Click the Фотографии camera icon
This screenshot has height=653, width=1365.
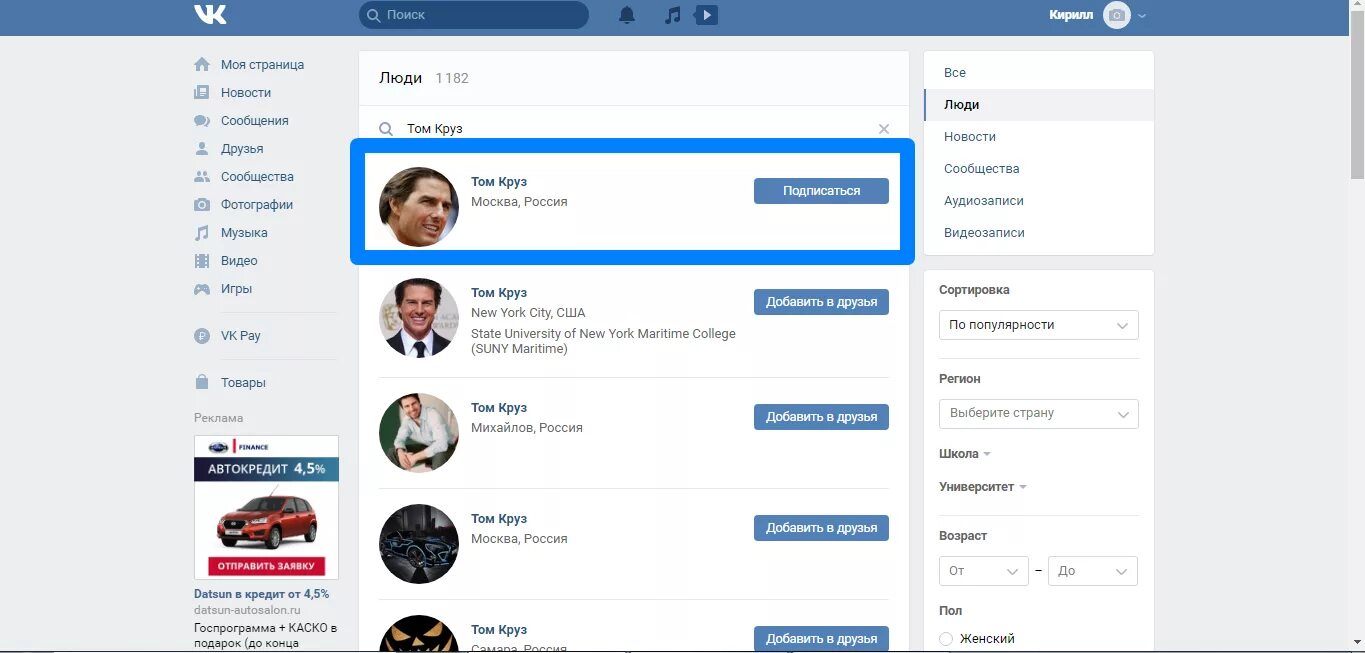tap(202, 205)
